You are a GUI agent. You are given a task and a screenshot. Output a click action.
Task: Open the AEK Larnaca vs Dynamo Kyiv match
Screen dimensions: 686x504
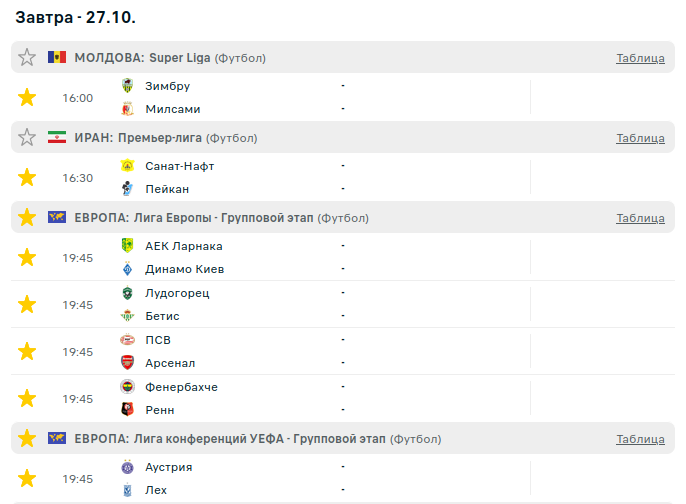coord(300,257)
